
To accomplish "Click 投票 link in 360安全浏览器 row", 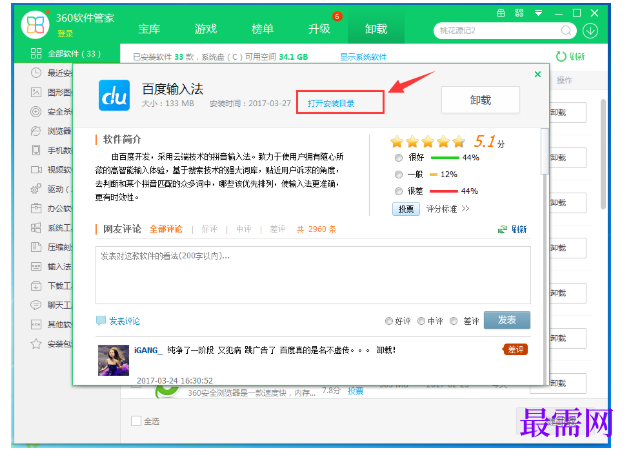I will point(356,391).
